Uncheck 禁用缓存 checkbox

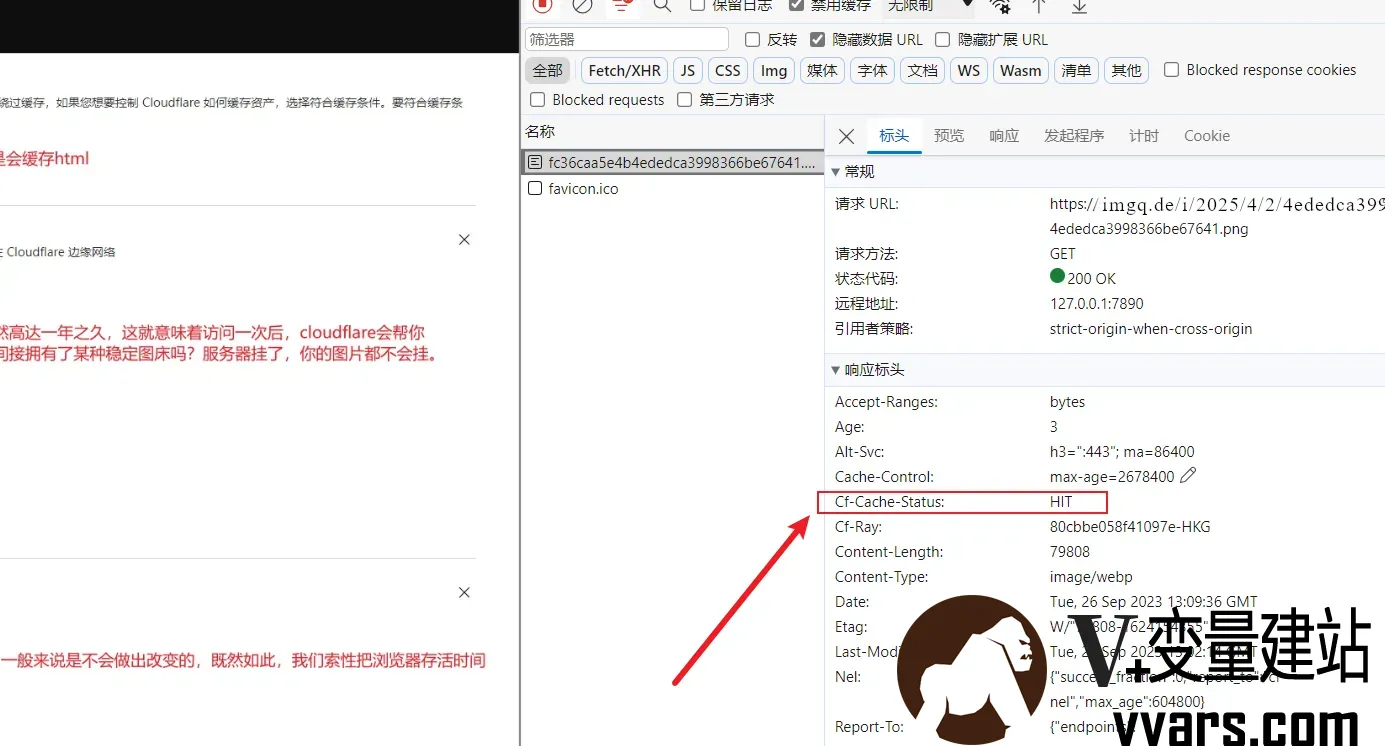click(x=796, y=5)
